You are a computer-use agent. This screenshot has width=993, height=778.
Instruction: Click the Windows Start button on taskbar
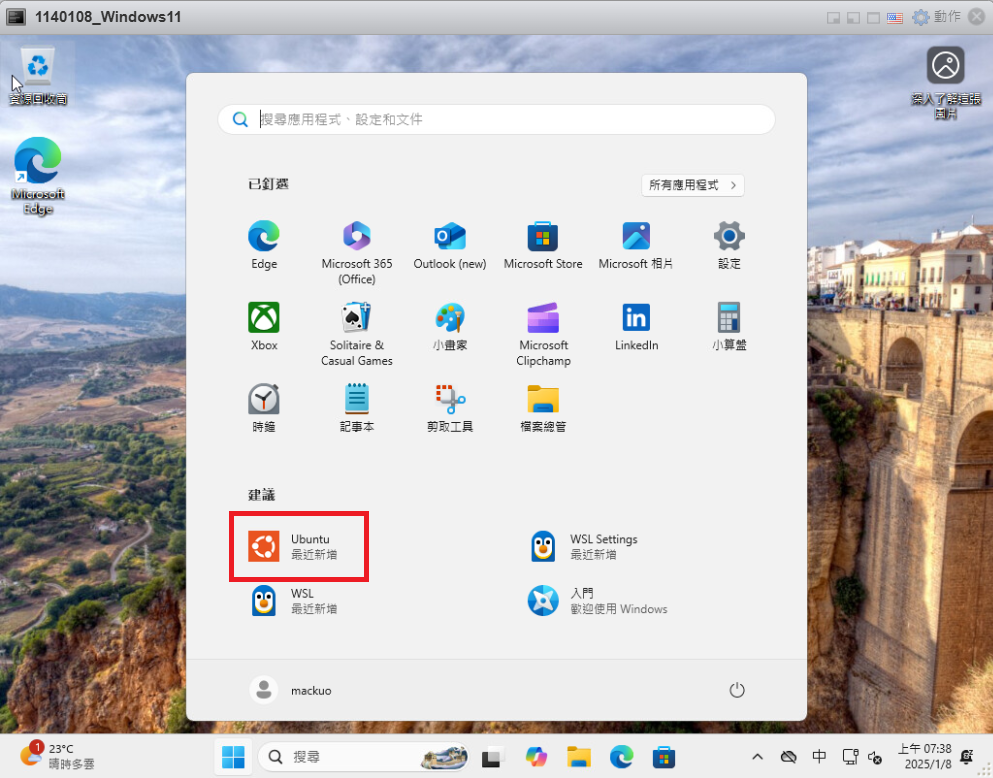(233, 756)
